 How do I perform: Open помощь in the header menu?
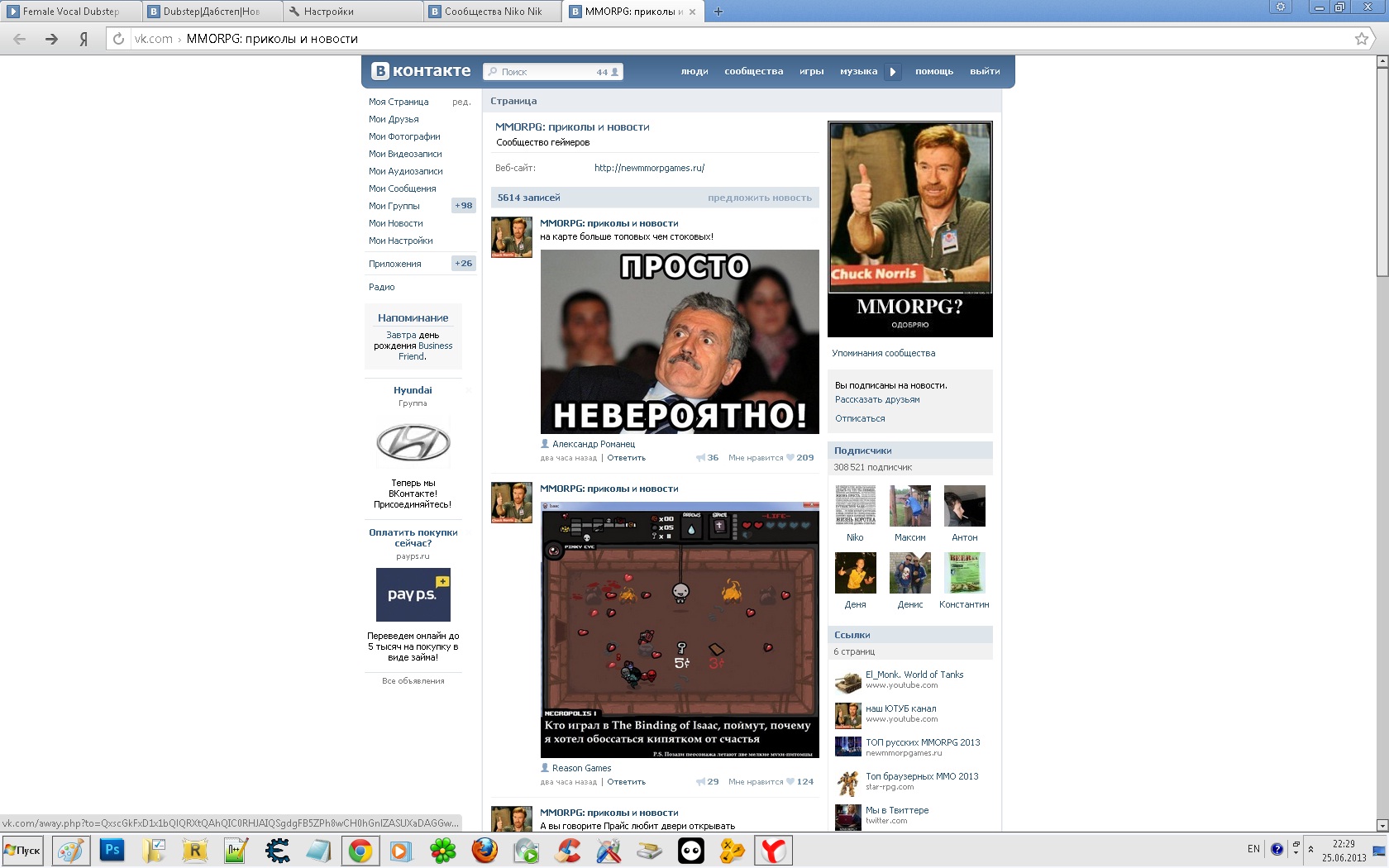tap(934, 72)
